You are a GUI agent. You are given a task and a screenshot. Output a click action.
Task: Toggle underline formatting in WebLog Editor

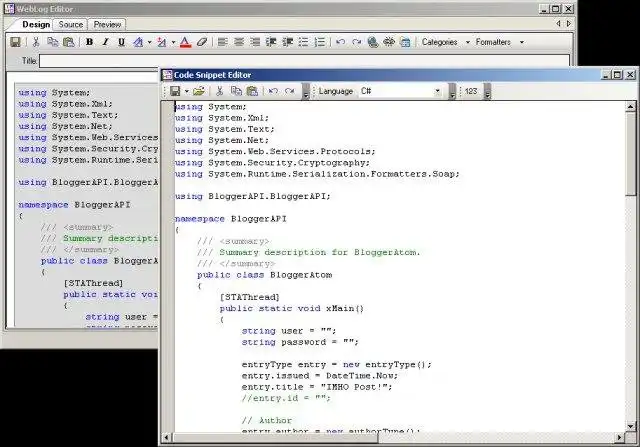[121, 42]
